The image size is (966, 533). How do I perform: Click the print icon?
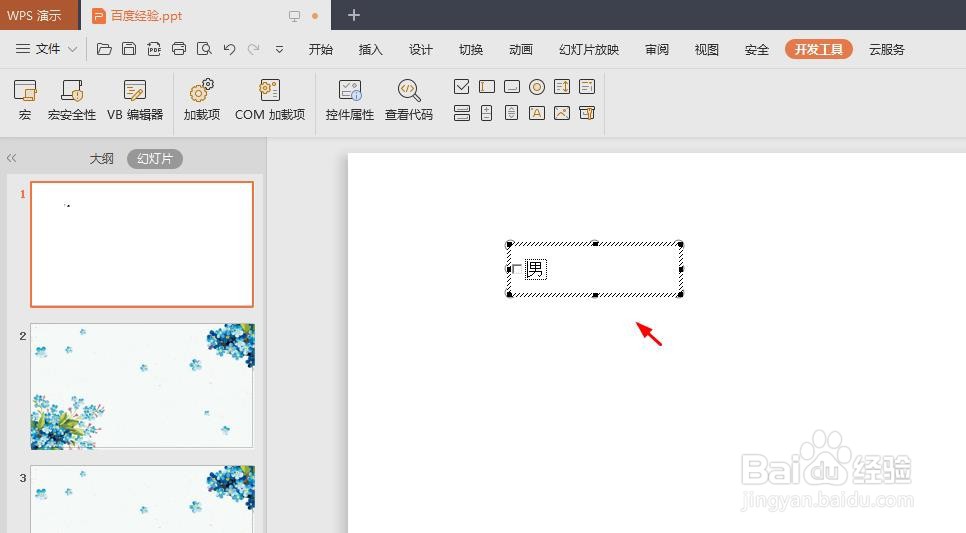tap(179, 49)
